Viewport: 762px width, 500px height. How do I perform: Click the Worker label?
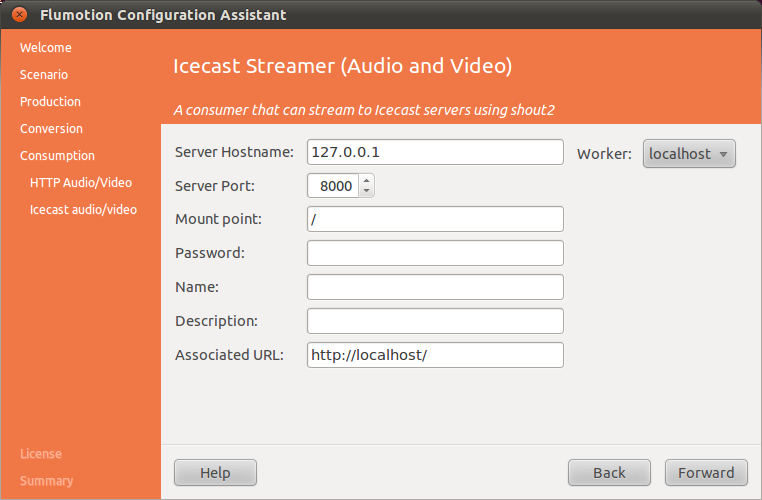[604, 154]
